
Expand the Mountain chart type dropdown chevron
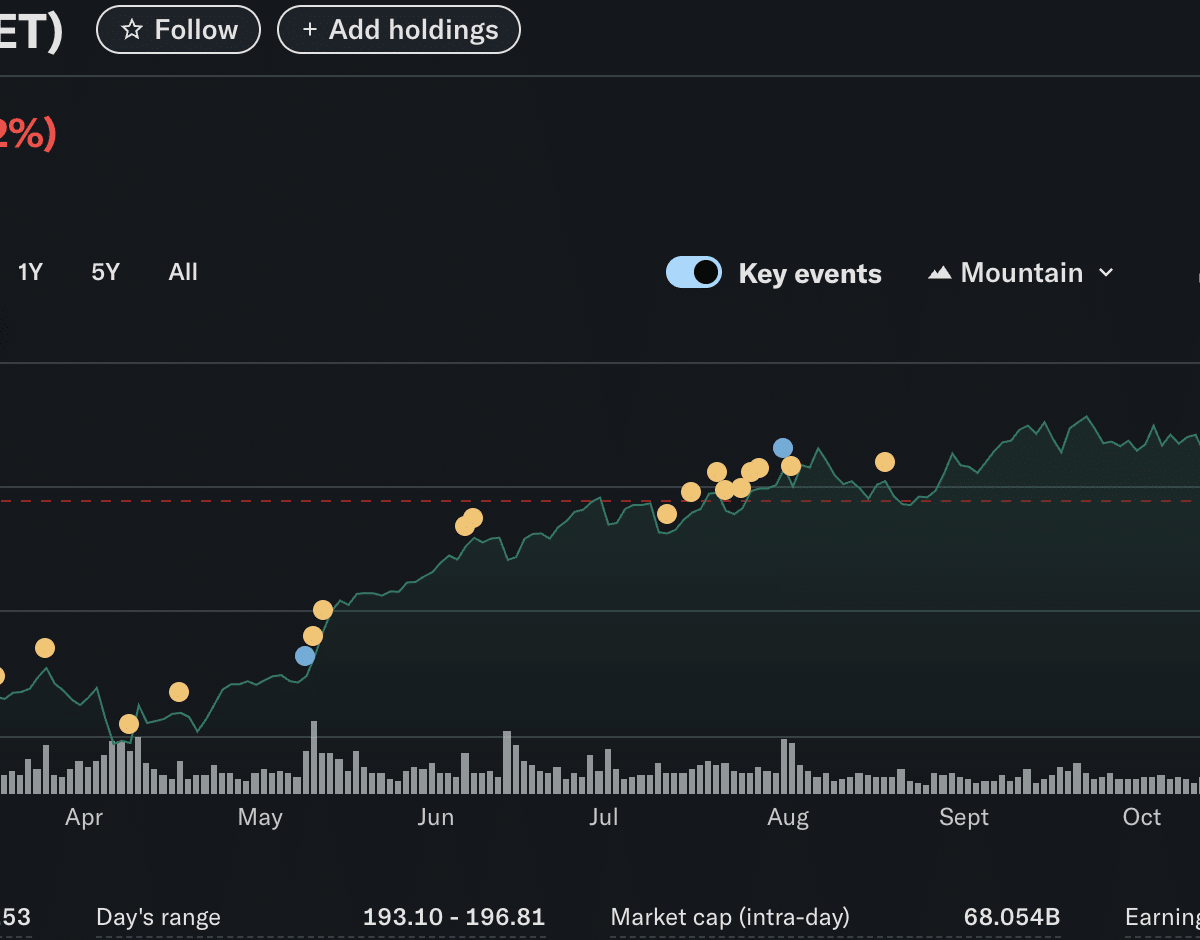1106,273
